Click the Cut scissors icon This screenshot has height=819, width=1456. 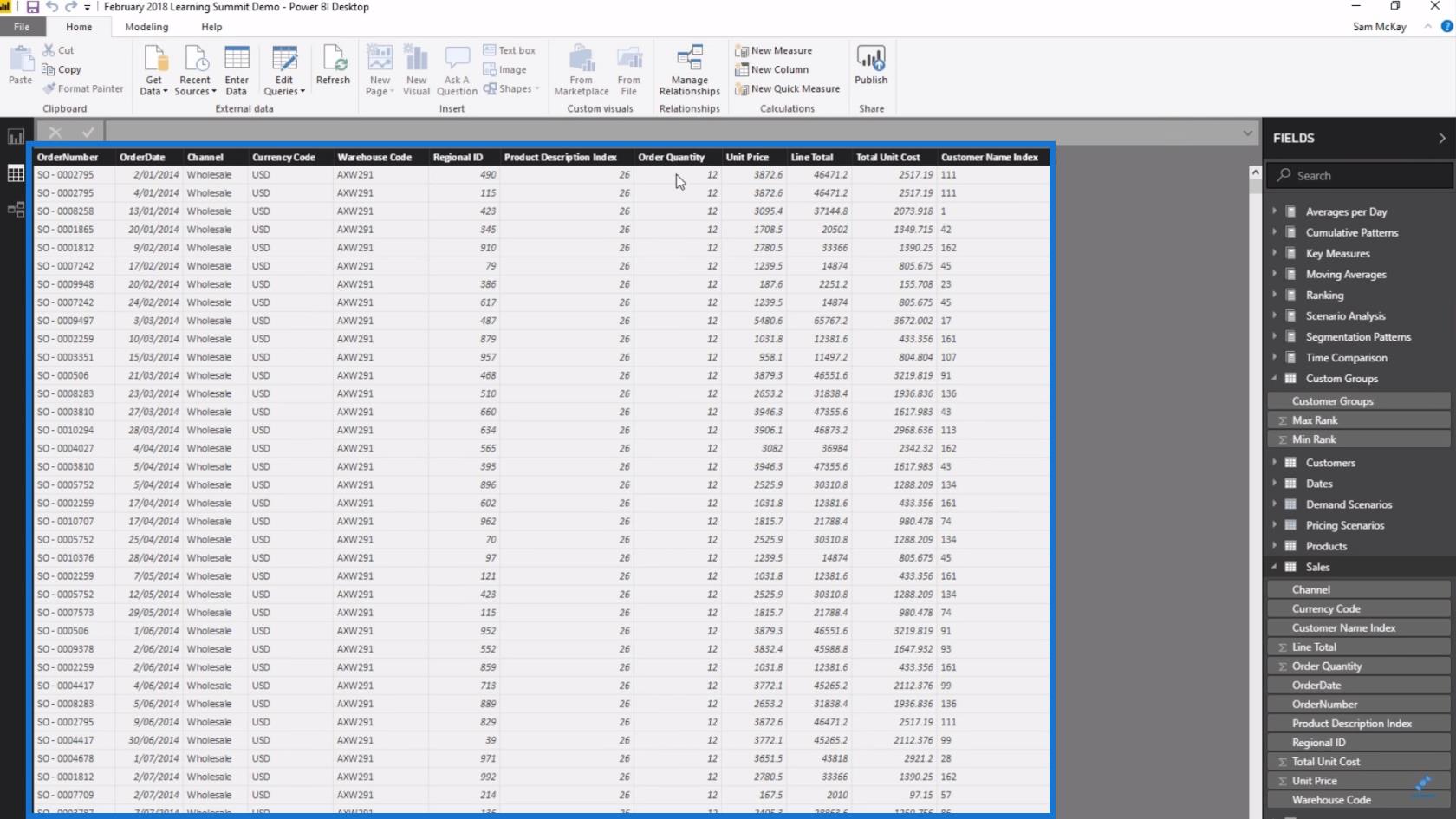[49, 50]
